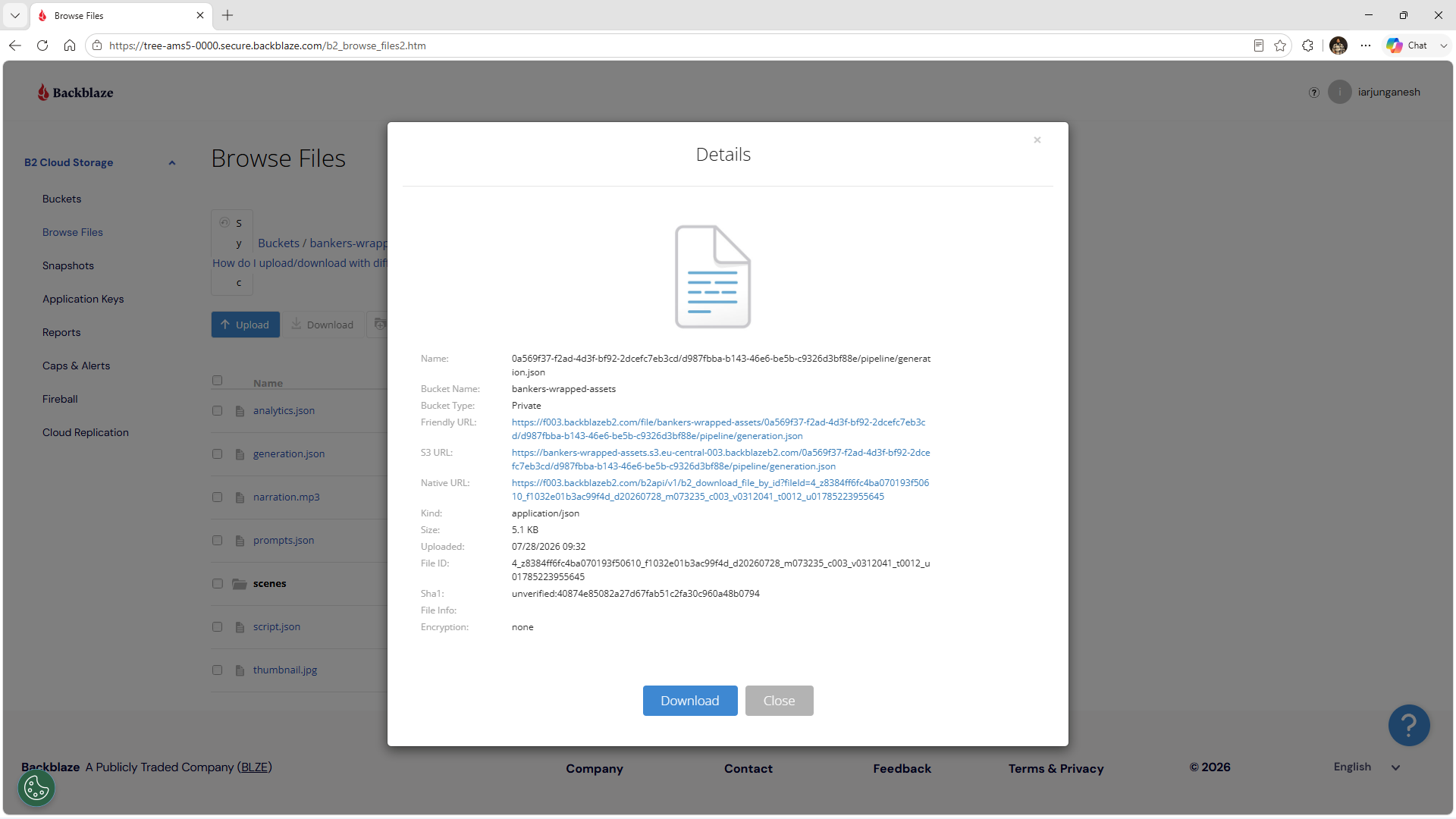Click the thumbnail.jpg file name

click(x=285, y=670)
